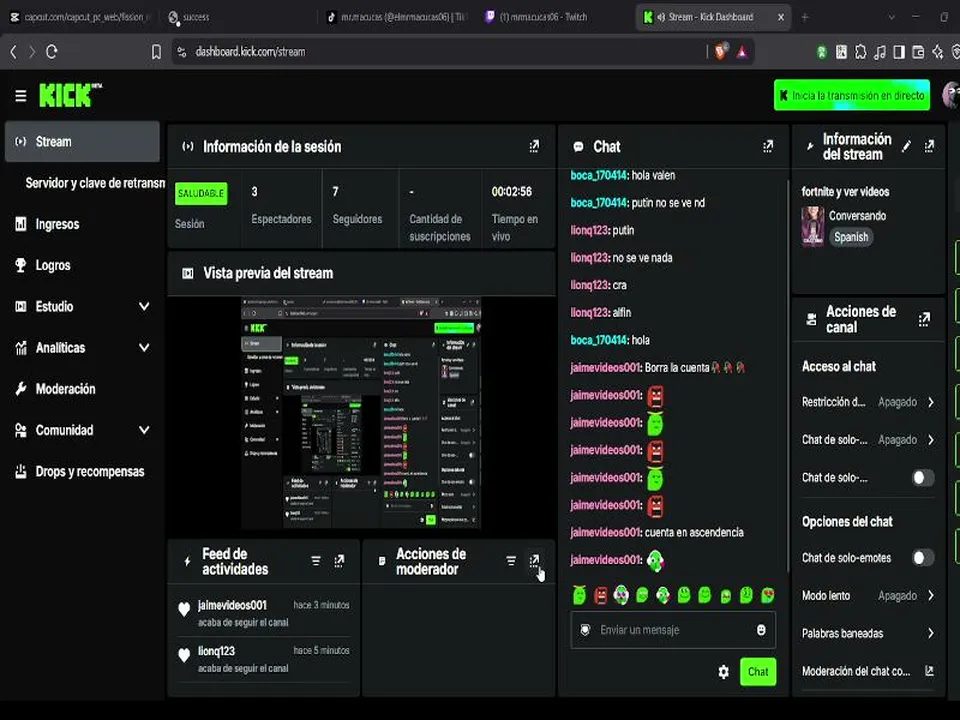Viewport: 960px width, 720px height.
Task: Click the Spanish language tag
Action: coord(851,237)
